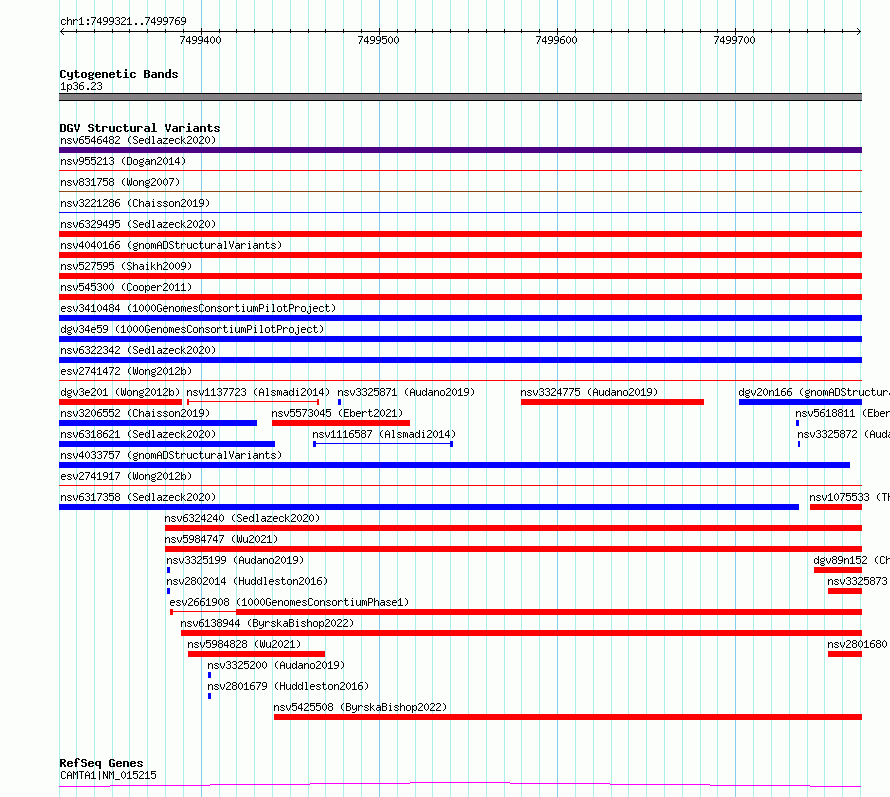Open nsv4033757 (gnomADStructuralVariants) label
This screenshot has height=797, width=890.
click(x=171, y=455)
